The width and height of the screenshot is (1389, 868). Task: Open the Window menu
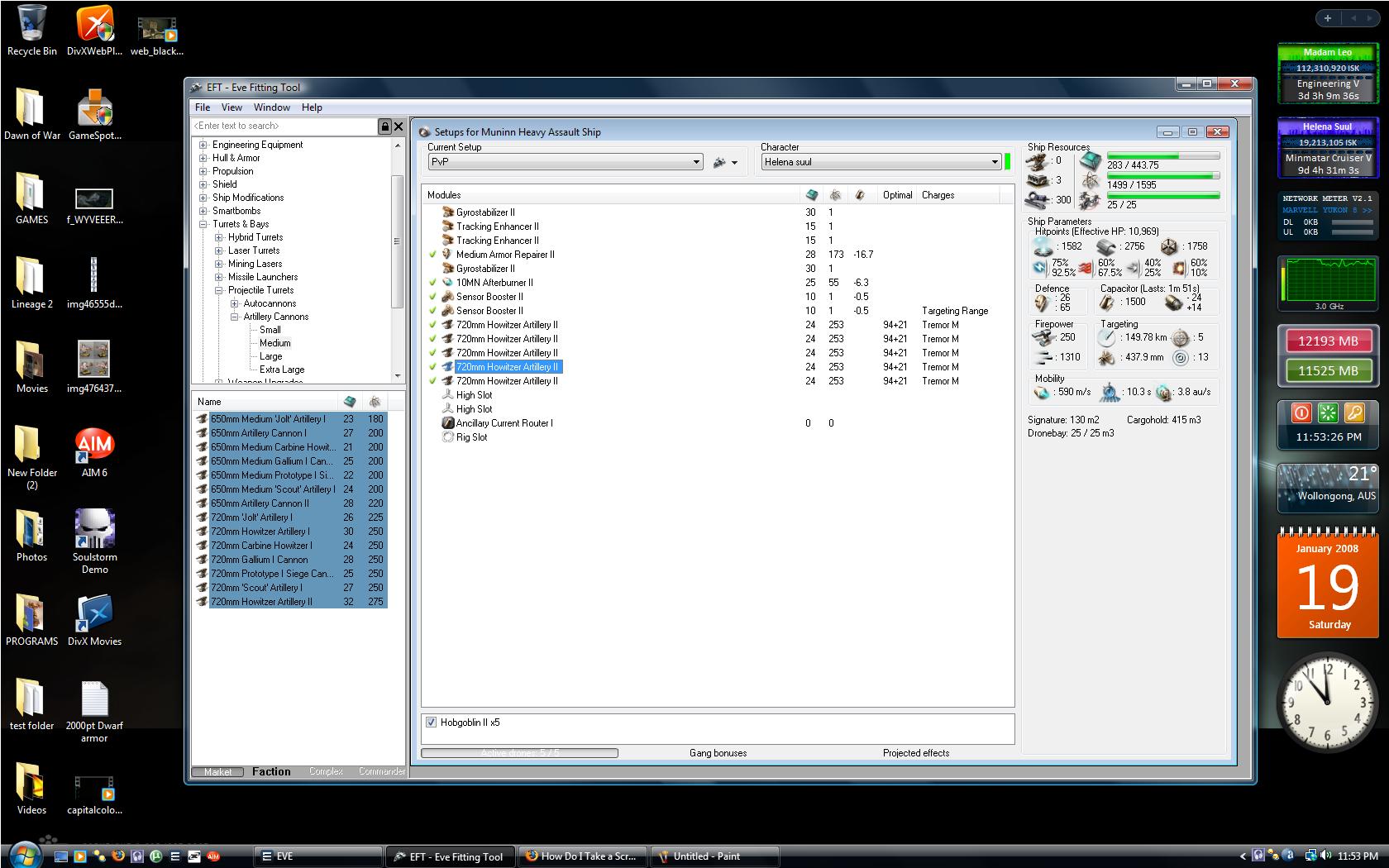(272, 107)
